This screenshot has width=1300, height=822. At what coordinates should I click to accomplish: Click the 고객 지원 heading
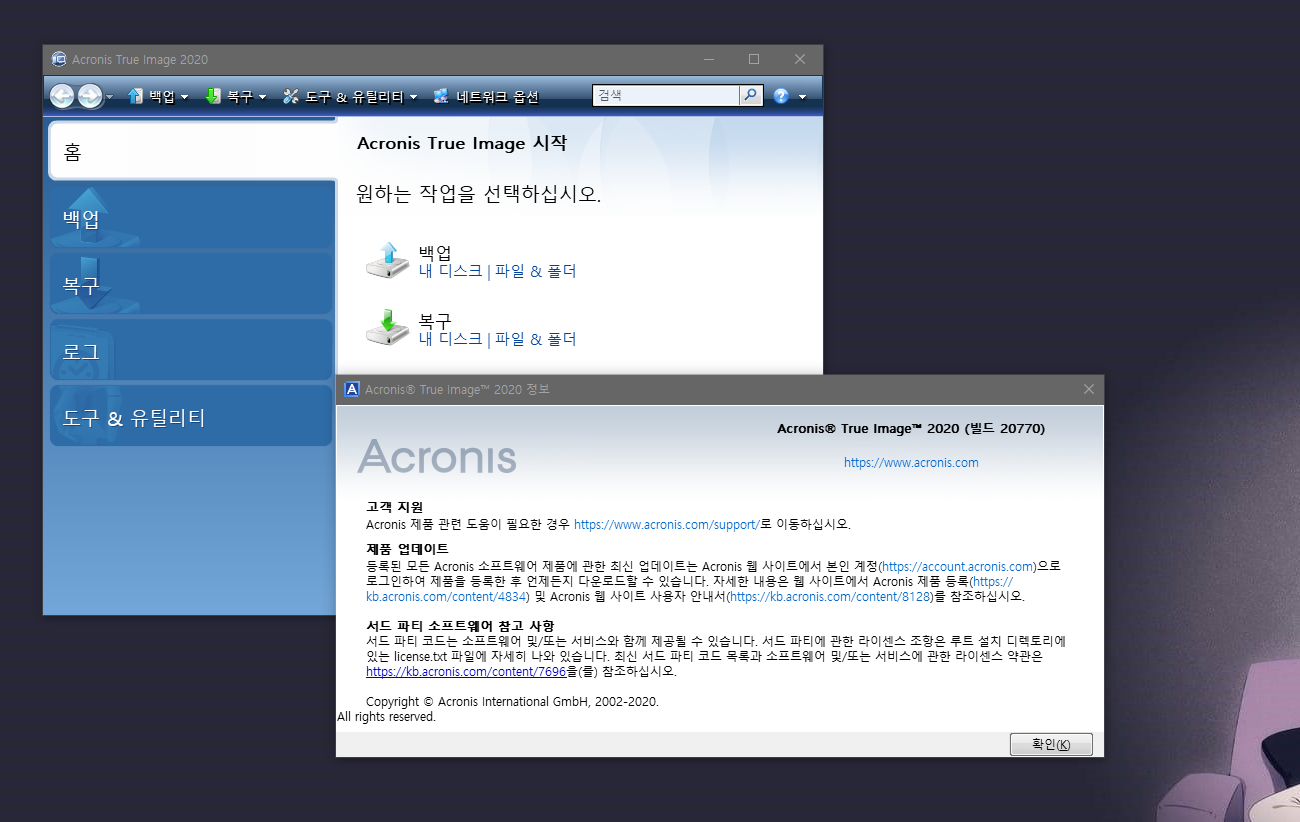click(395, 507)
